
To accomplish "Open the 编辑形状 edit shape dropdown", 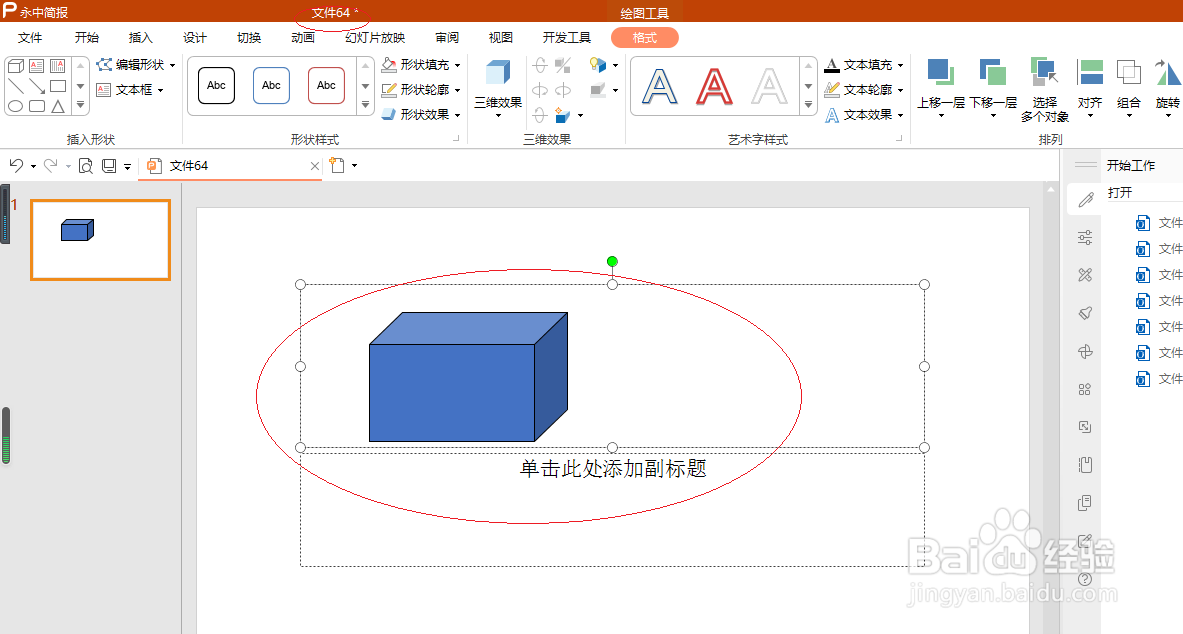I will pos(135,65).
